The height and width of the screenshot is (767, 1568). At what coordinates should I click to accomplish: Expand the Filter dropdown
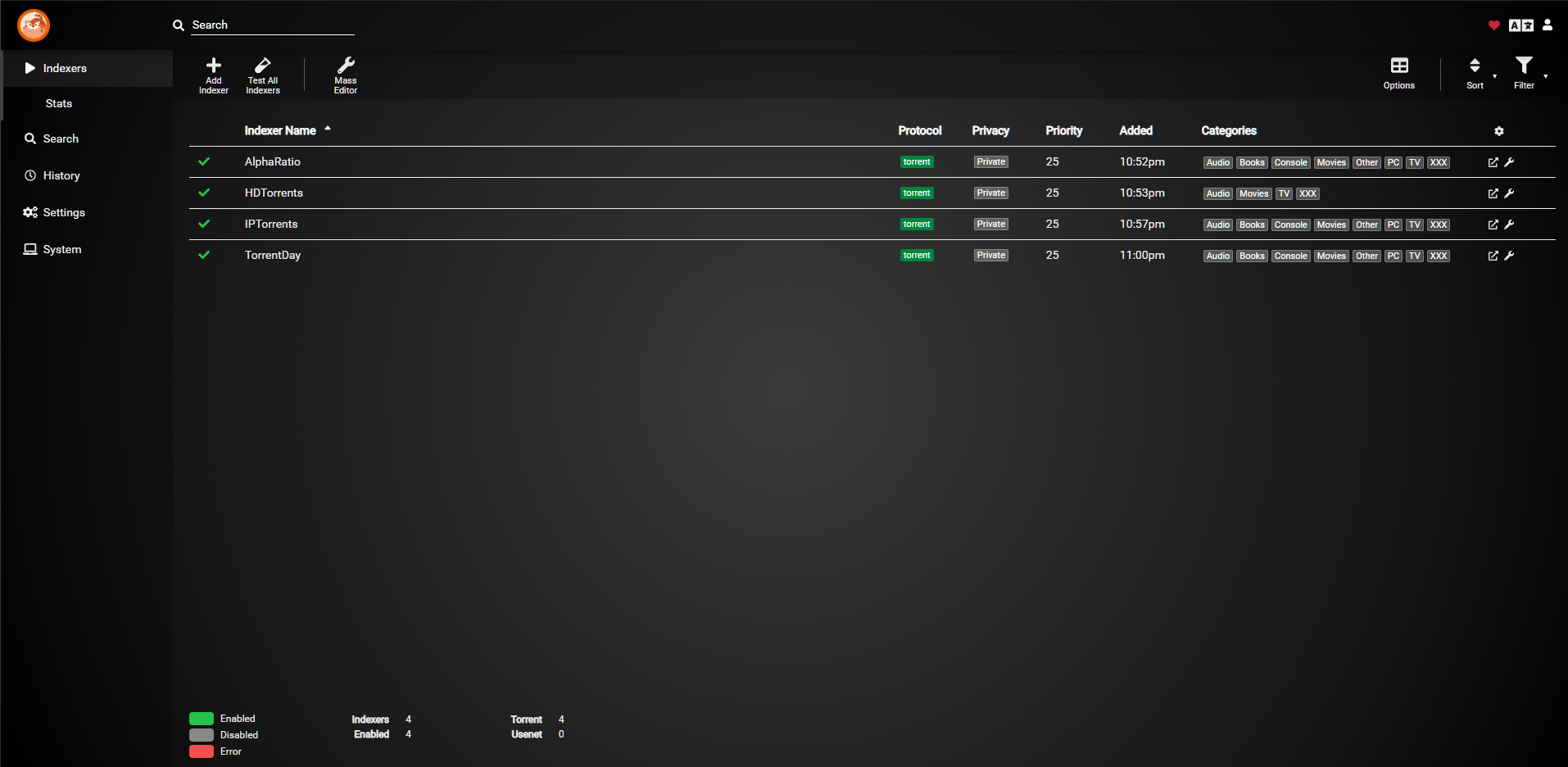[x=1525, y=73]
